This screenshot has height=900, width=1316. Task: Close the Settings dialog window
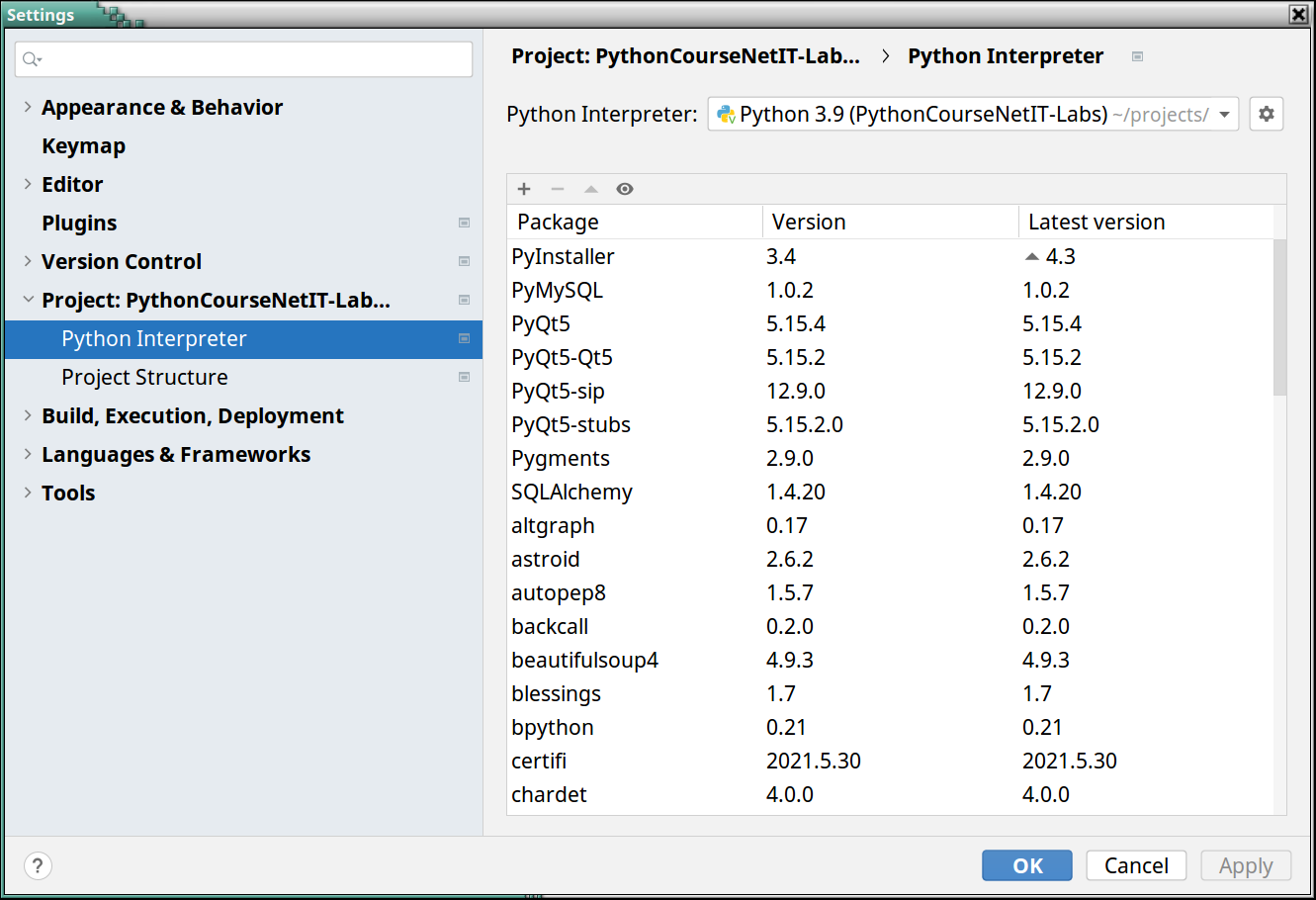(1298, 14)
